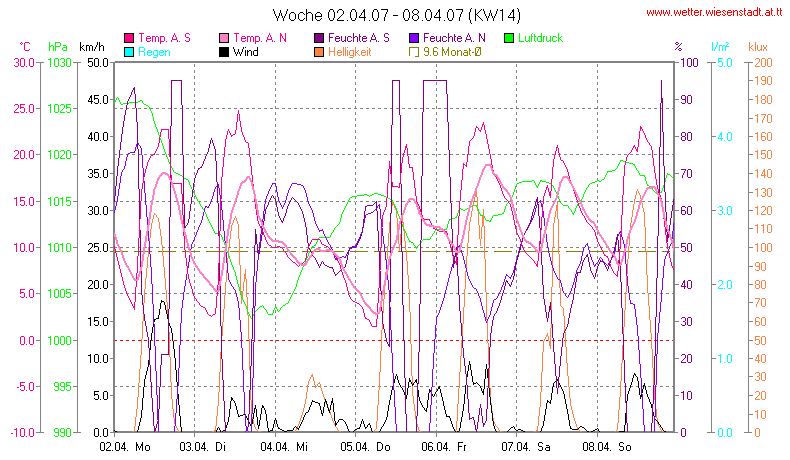Click the rain axis value '5.0'
Viewport: 790px width, 460px height.
click(x=725, y=63)
